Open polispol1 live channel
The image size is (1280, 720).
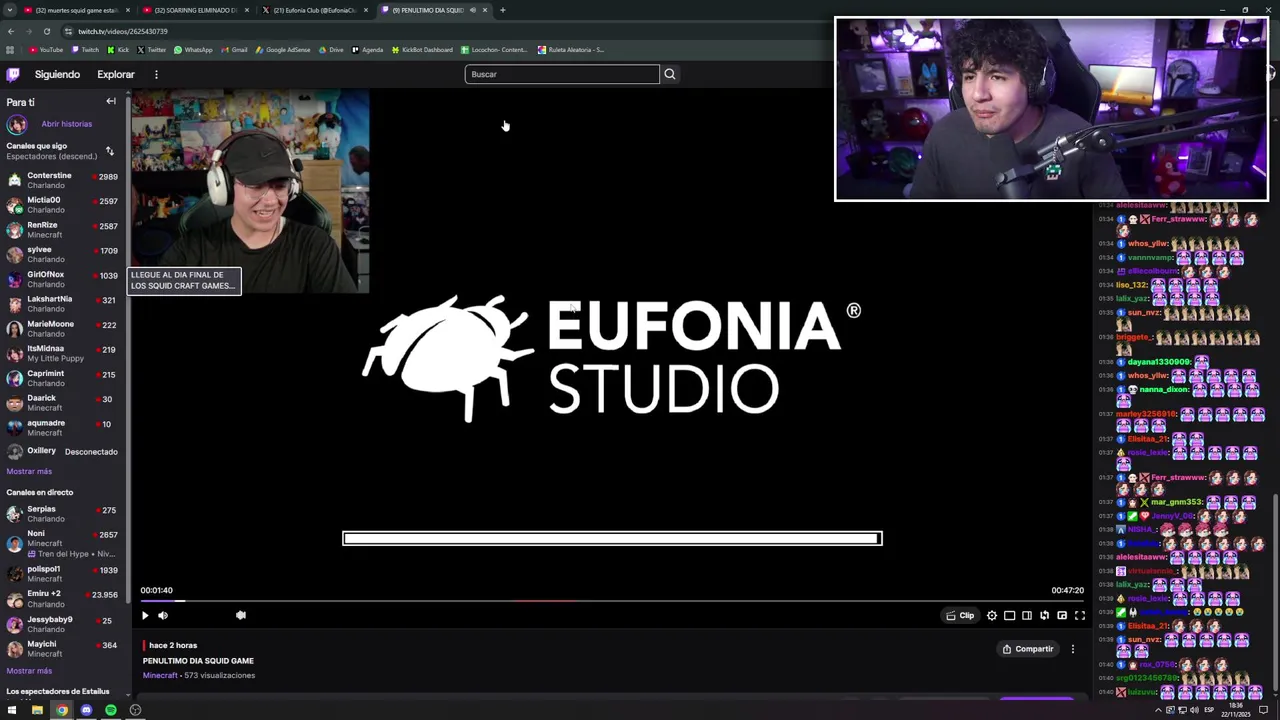(x=62, y=573)
